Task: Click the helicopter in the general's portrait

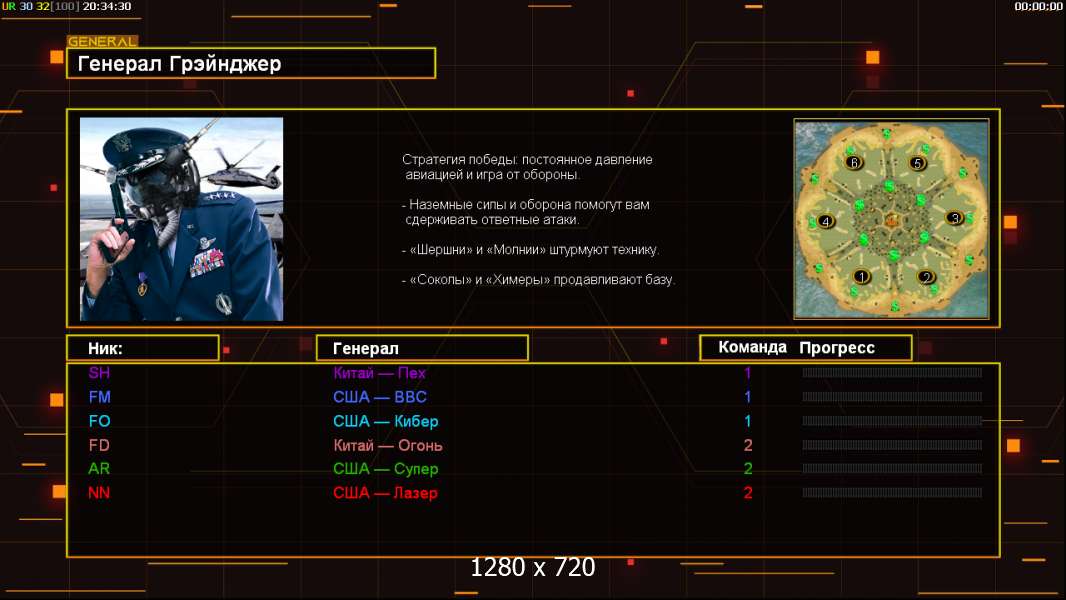Action: (241, 170)
